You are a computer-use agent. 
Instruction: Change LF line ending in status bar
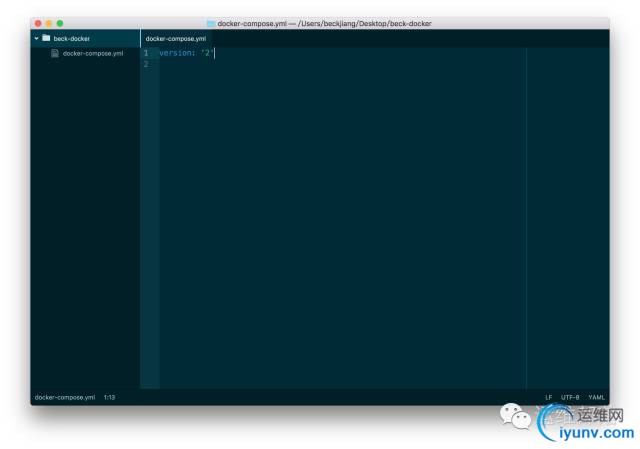[x=549, y=397]
